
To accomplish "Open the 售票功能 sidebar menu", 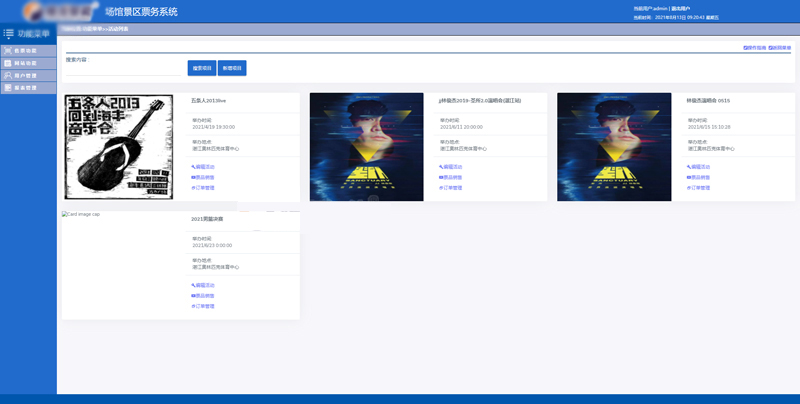I will [x=29, y=50].
